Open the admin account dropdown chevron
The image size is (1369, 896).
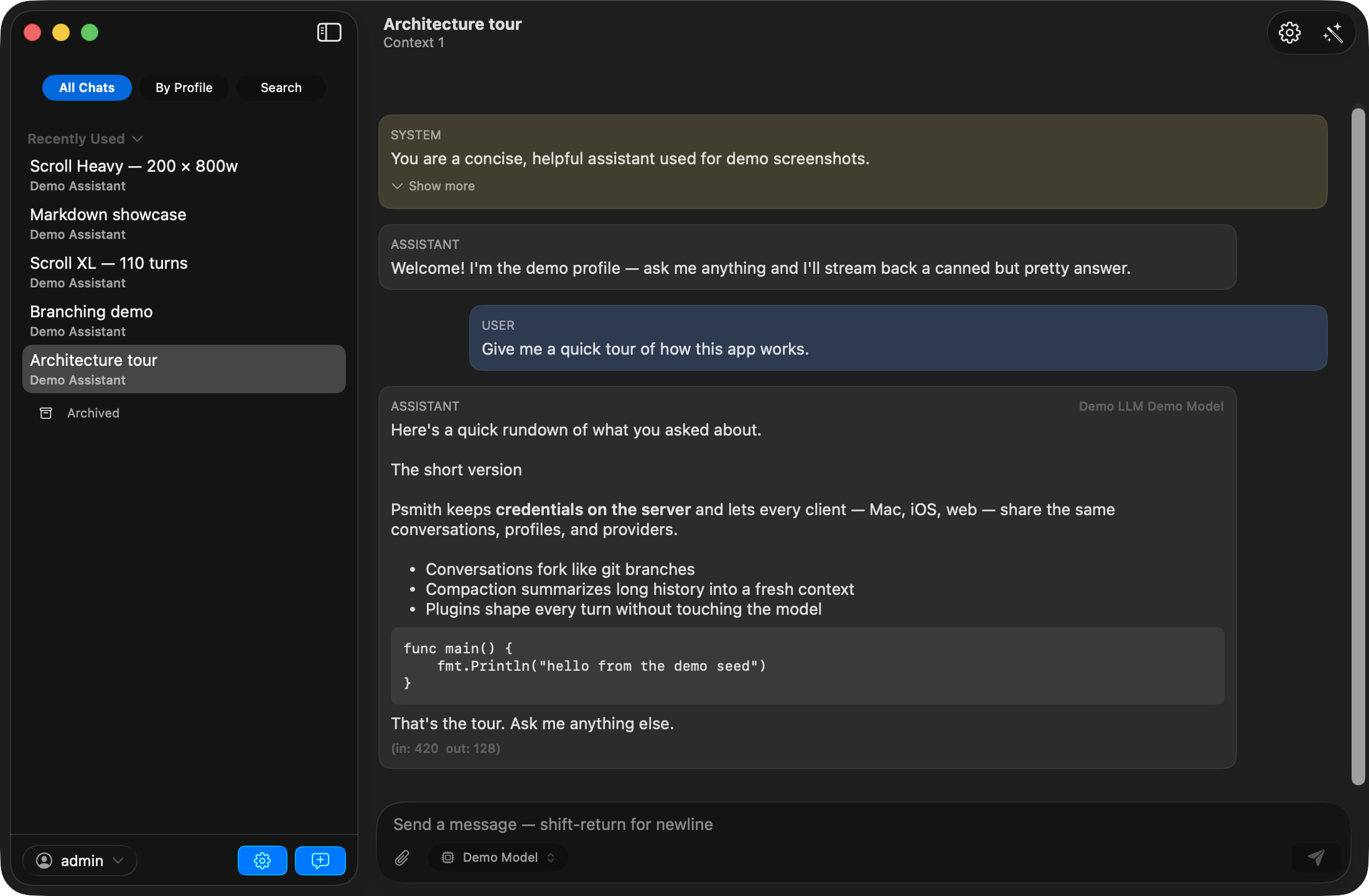click(x=118, y=861)
